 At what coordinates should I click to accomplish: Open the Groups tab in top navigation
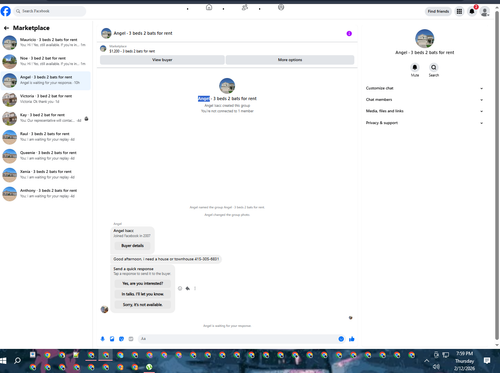tap(245, 7)
